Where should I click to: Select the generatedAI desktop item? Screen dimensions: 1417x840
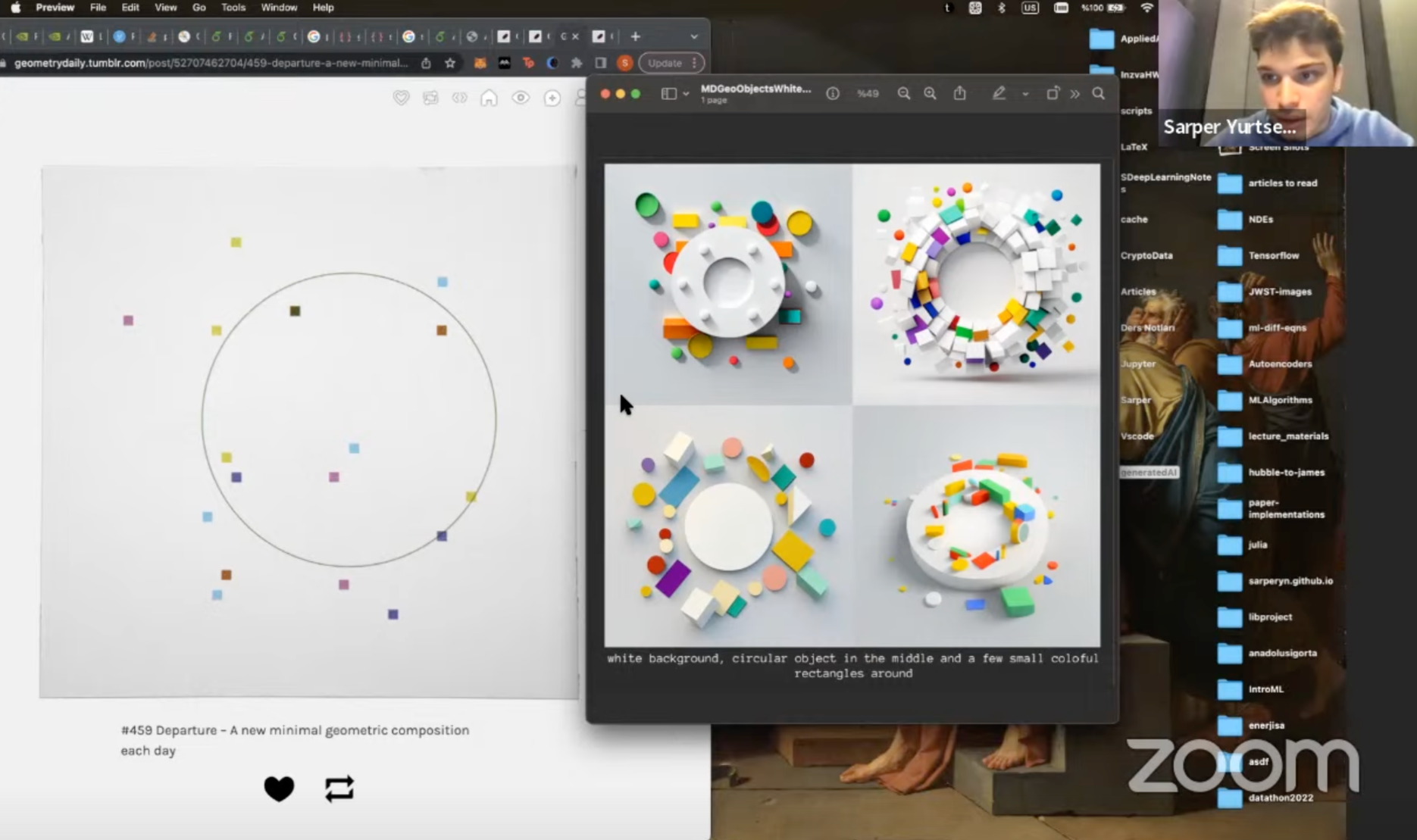click(x=1149, y=472)
